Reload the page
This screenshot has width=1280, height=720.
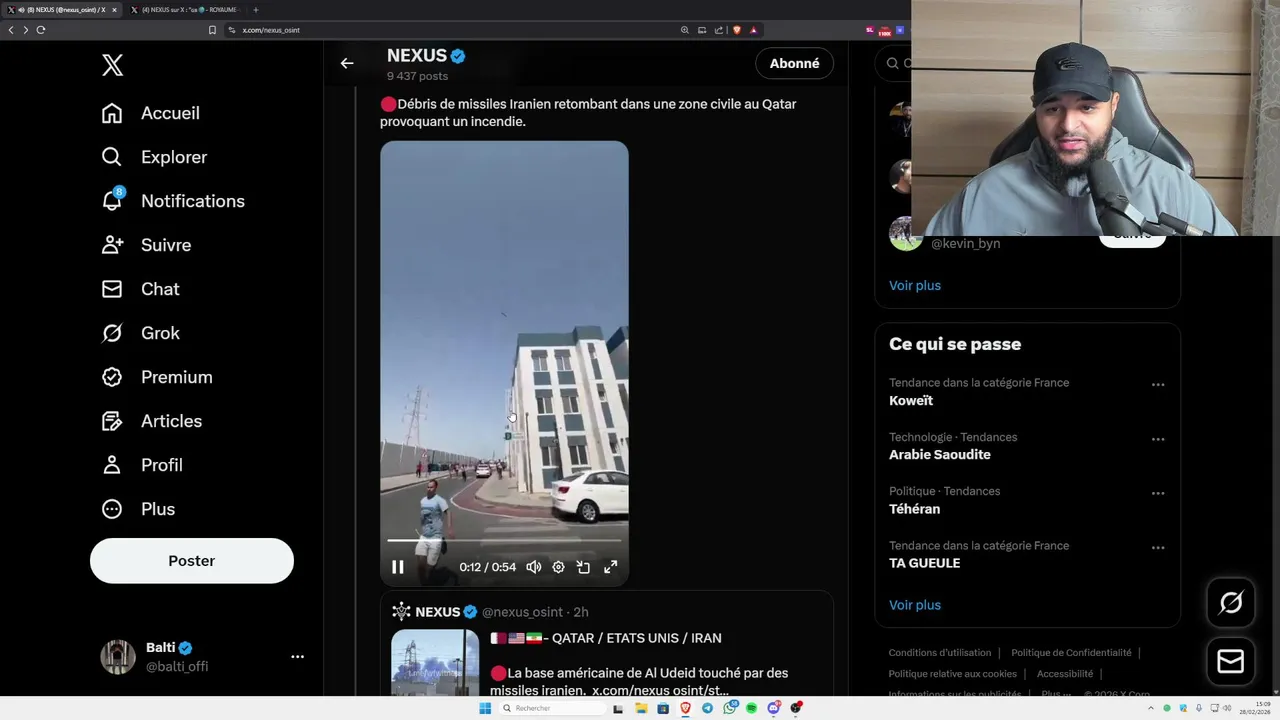tap(41, 30)
